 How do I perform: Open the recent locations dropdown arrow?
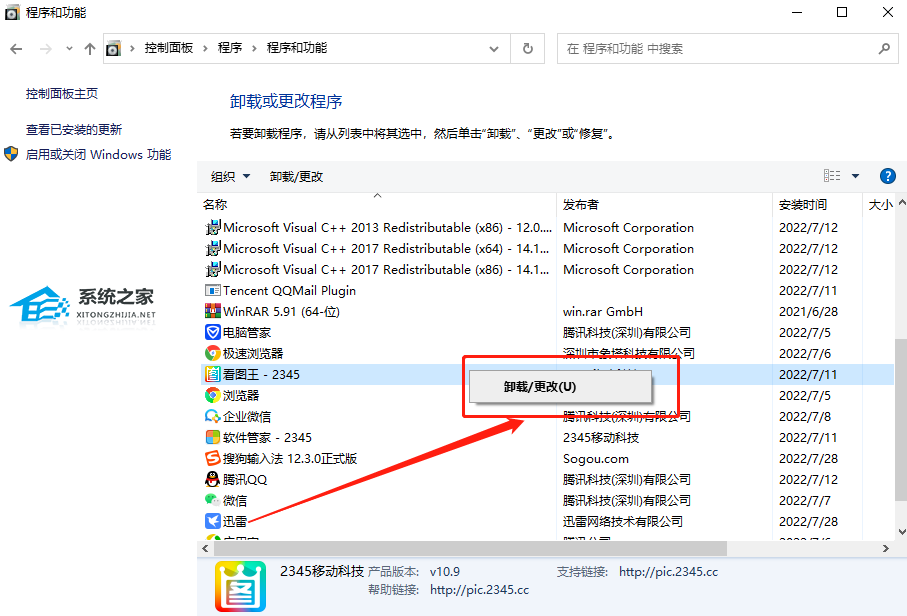pyautogui.click(x=69, y=49)
